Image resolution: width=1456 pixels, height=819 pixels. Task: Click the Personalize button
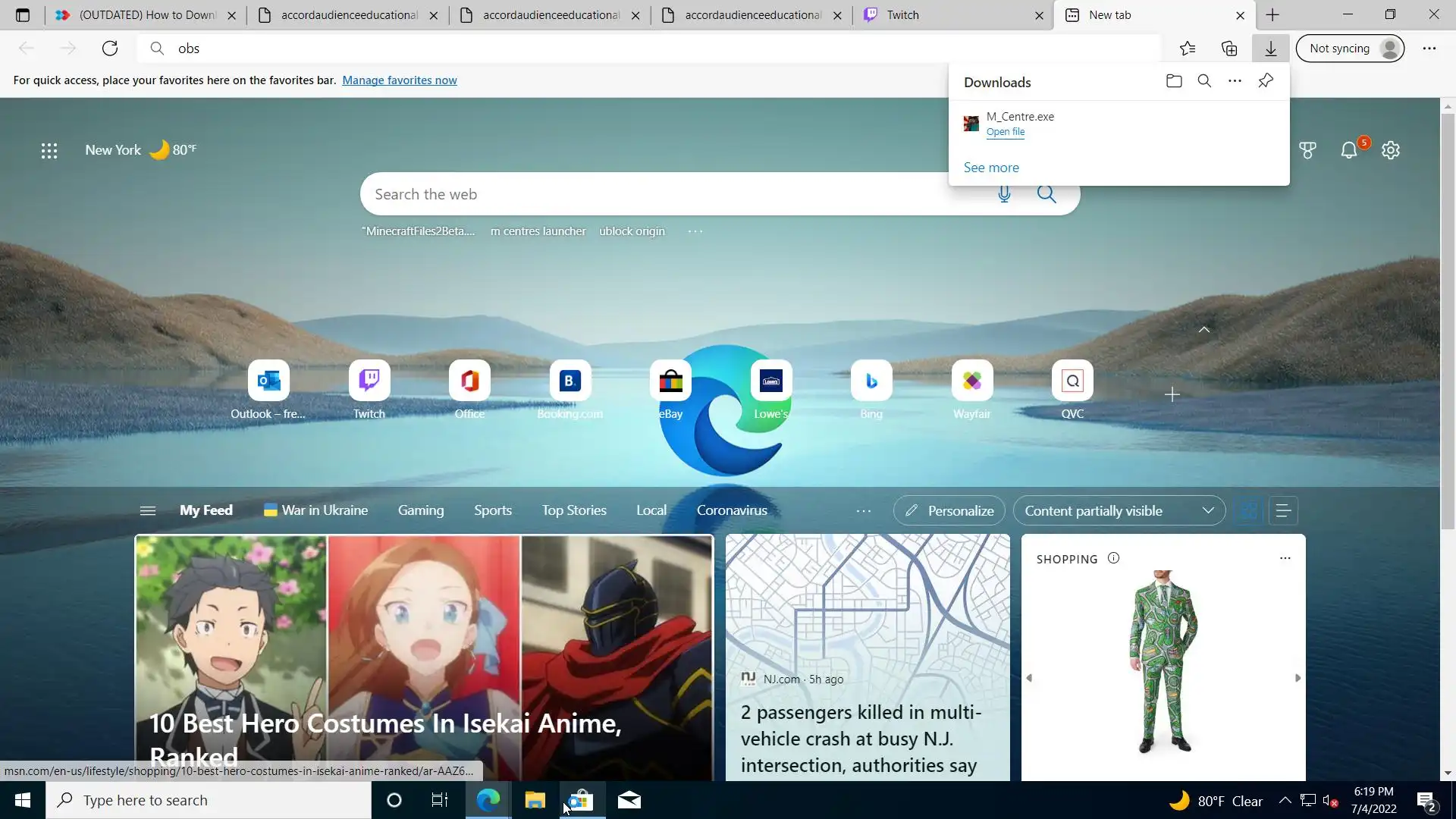949,510
